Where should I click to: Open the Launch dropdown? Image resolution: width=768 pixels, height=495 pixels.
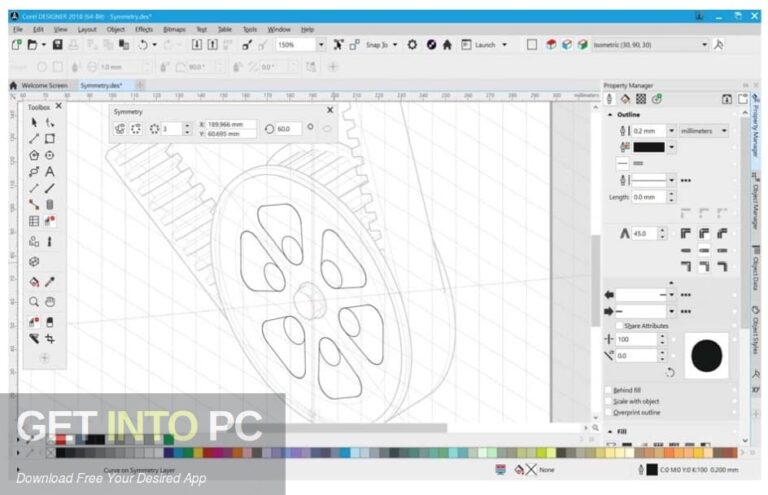click(x=504, y=45)
